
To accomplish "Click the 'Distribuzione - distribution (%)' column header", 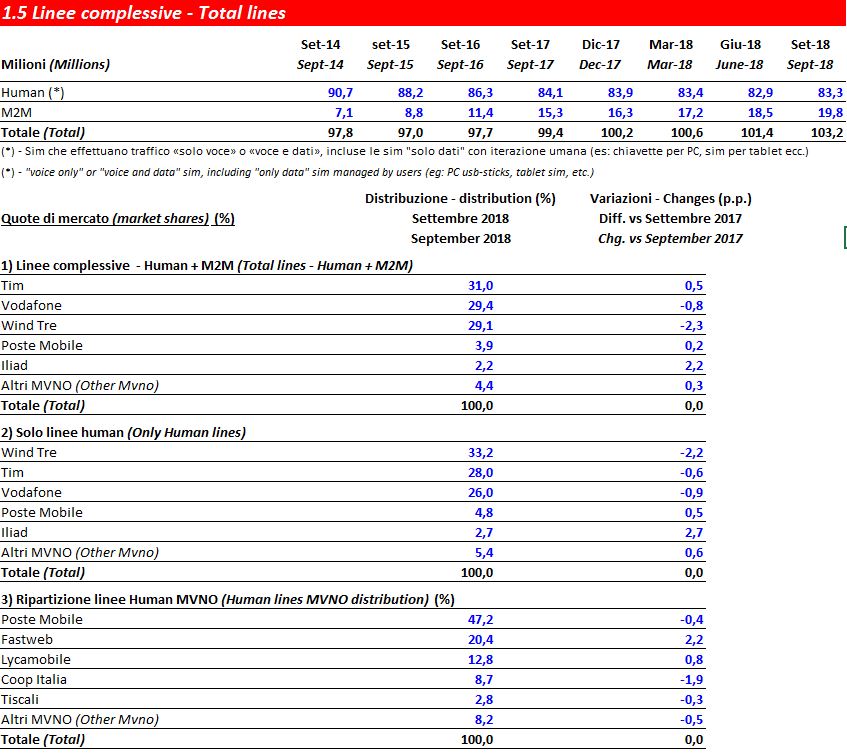I will [x=460, y=198].
